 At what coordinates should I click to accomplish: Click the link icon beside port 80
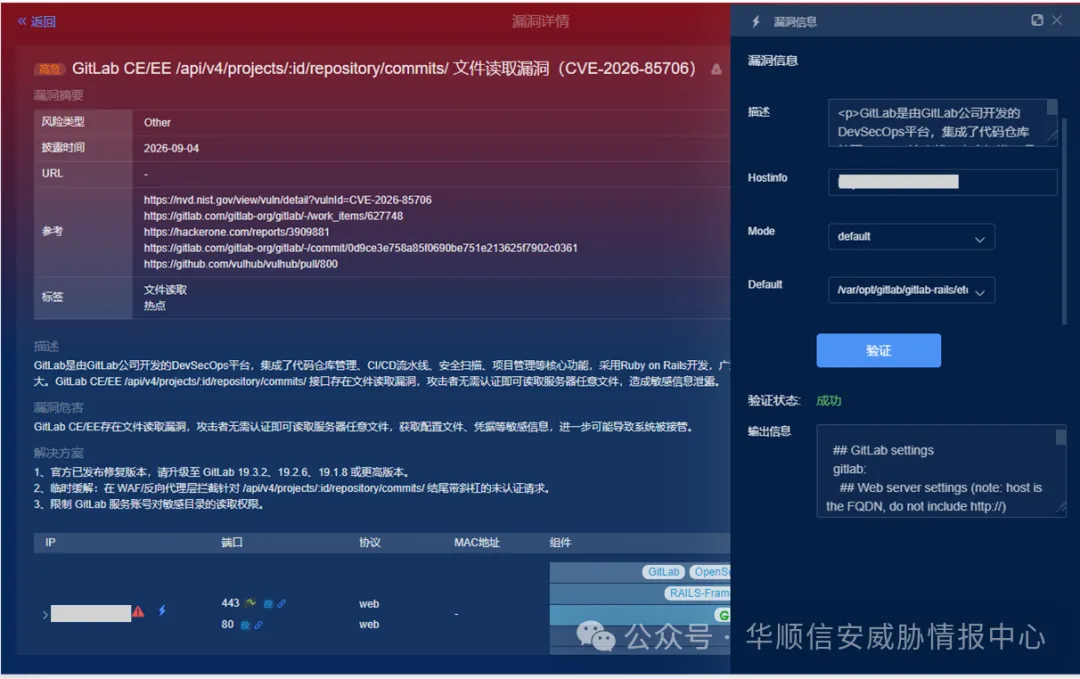tap(258, 625)
